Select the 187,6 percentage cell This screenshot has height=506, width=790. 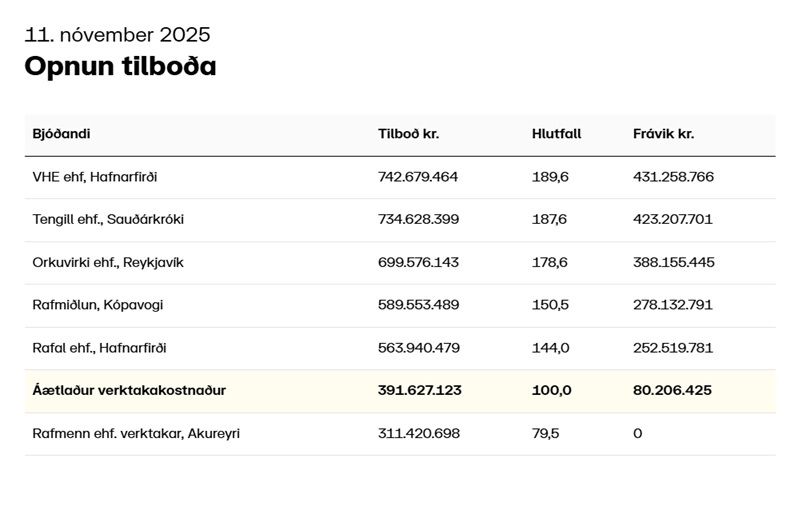[549, 220]
